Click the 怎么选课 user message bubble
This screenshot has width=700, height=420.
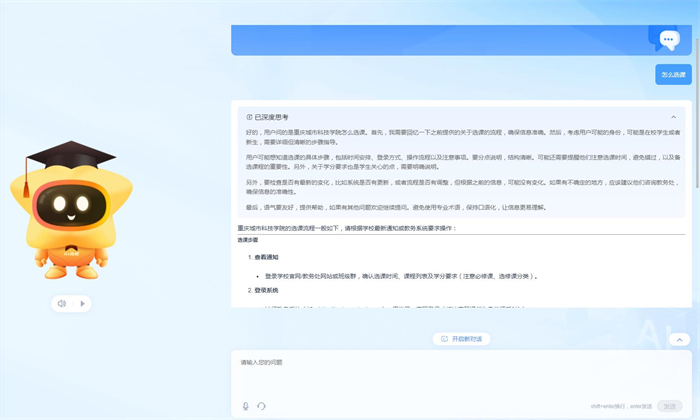672,75
